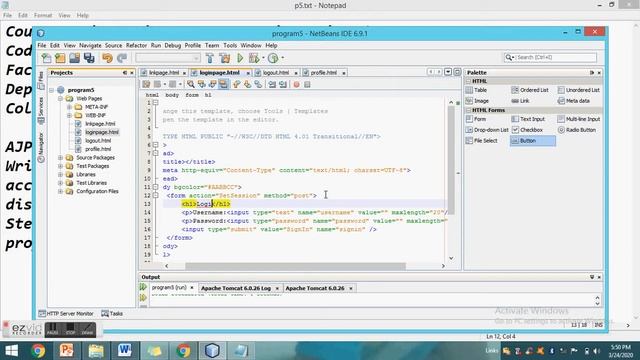
Task: Collapse the HTML Forms palette section
Action: coord(469,110)
